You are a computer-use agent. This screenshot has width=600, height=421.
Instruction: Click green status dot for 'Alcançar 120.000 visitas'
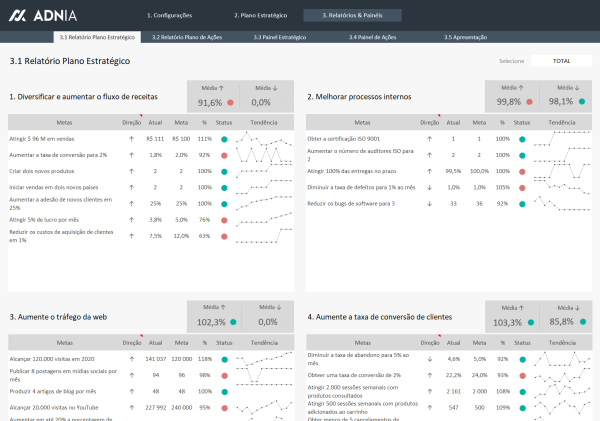click(x=224, y=358)
